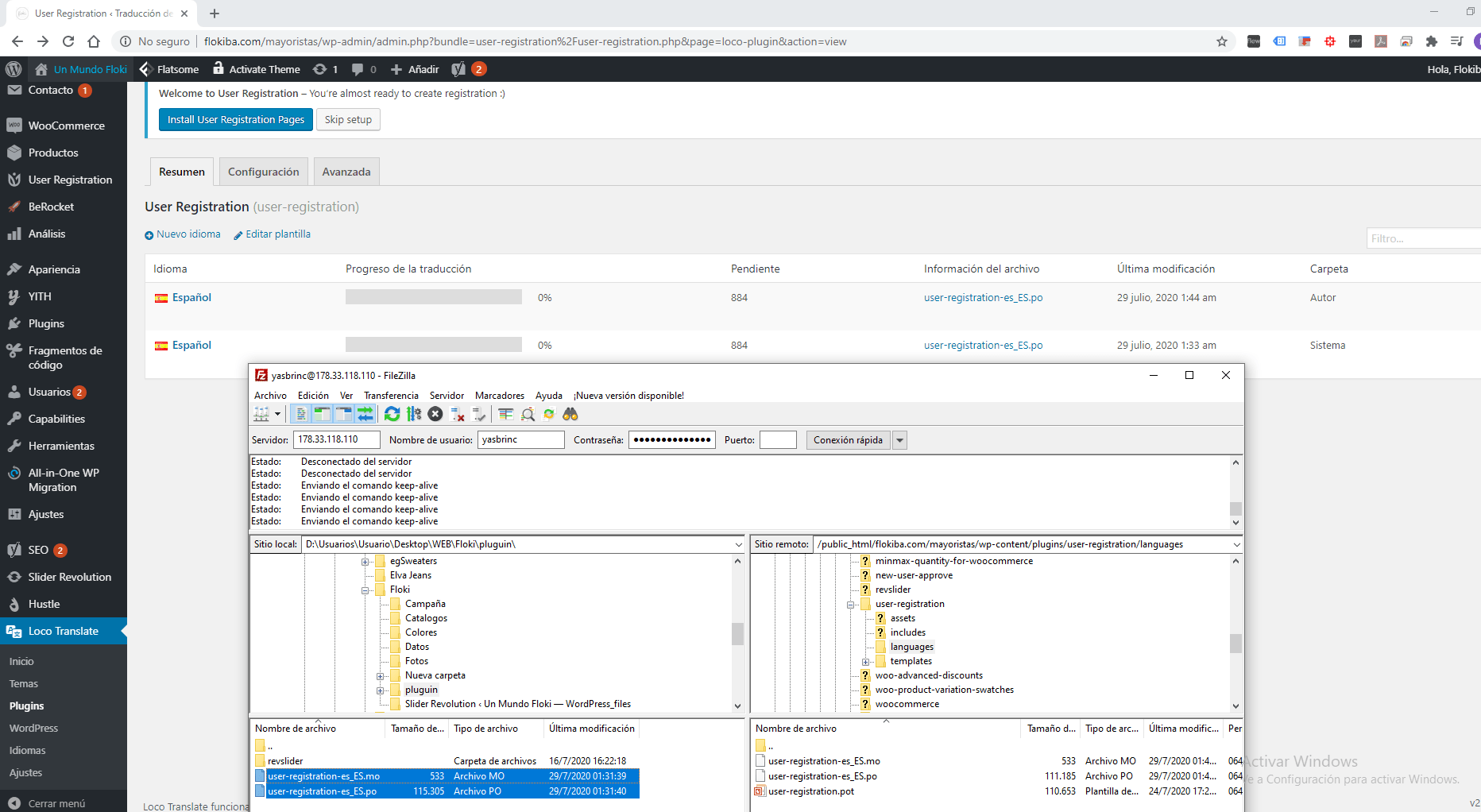The image size is (1481, 812).
Task: Open Chrome media control icon
Action: (1457, 41)
